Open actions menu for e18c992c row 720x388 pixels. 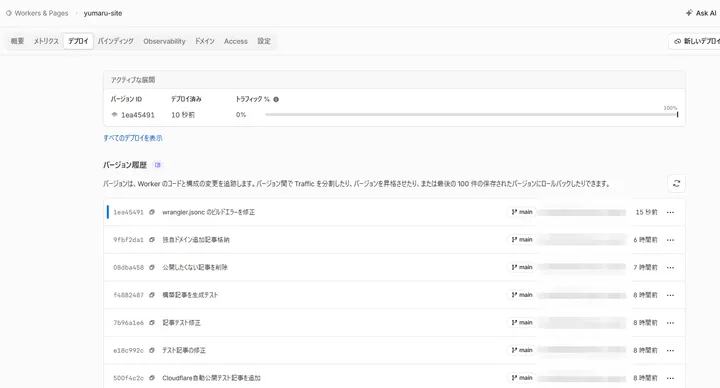pyautogui.click(x=670, y=350)
